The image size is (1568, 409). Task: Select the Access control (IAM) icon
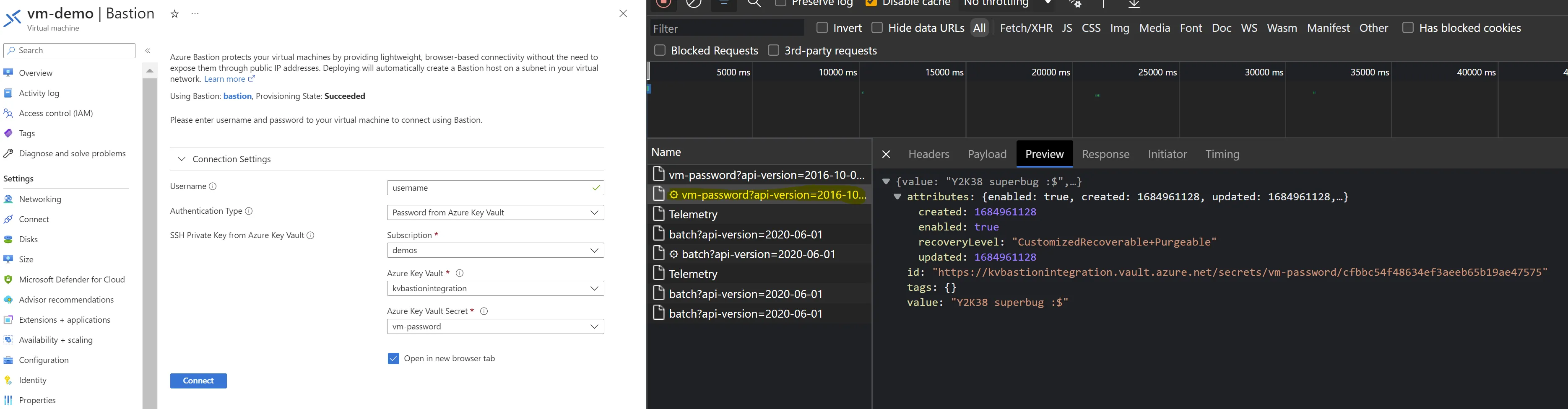click(x=8, y=113)
